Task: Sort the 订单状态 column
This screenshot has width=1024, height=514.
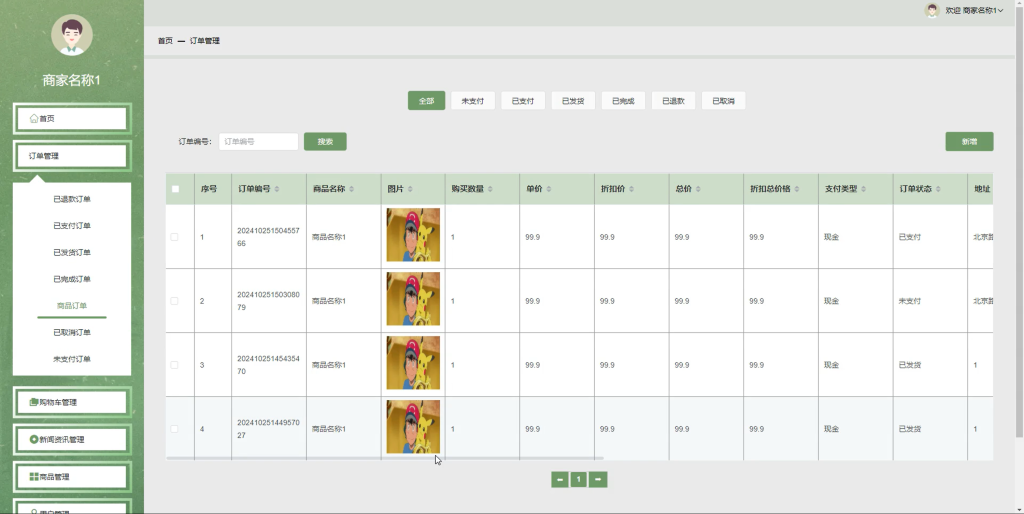Action: [x=938, y=189]
